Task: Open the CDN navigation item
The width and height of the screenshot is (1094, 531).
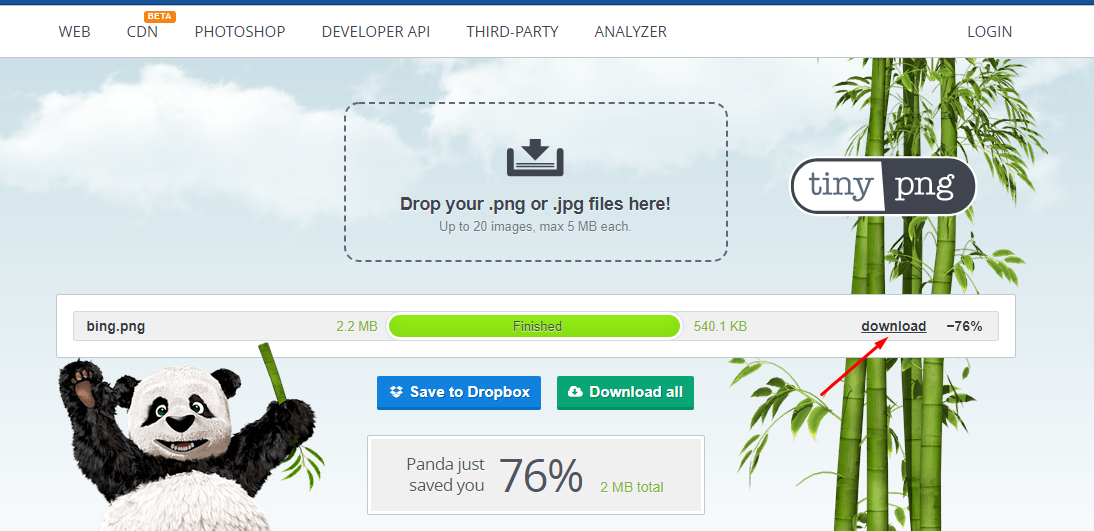Action: (142, 32)
